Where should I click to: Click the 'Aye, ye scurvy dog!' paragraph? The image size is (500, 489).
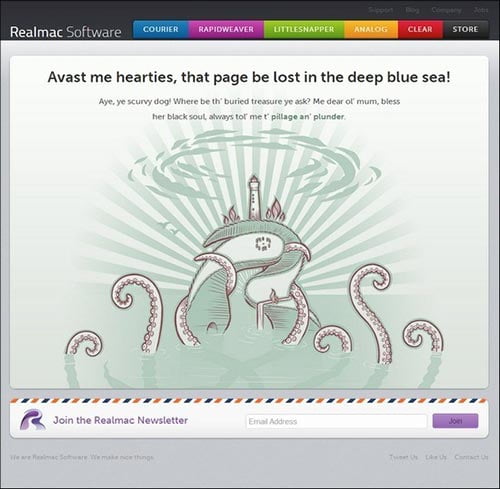tap(249, 109)
